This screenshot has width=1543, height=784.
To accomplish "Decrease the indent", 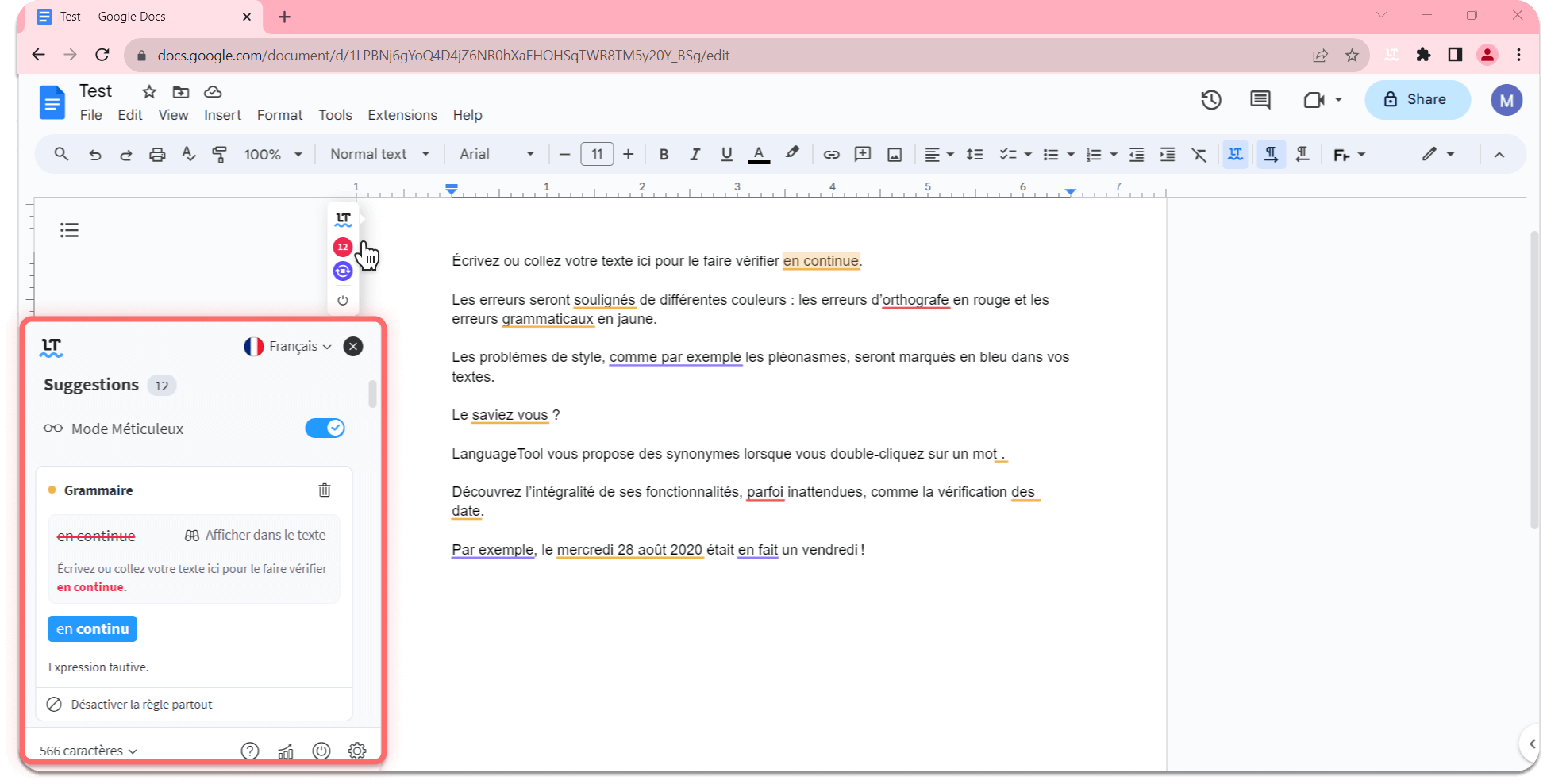I will coord(1137,155).
